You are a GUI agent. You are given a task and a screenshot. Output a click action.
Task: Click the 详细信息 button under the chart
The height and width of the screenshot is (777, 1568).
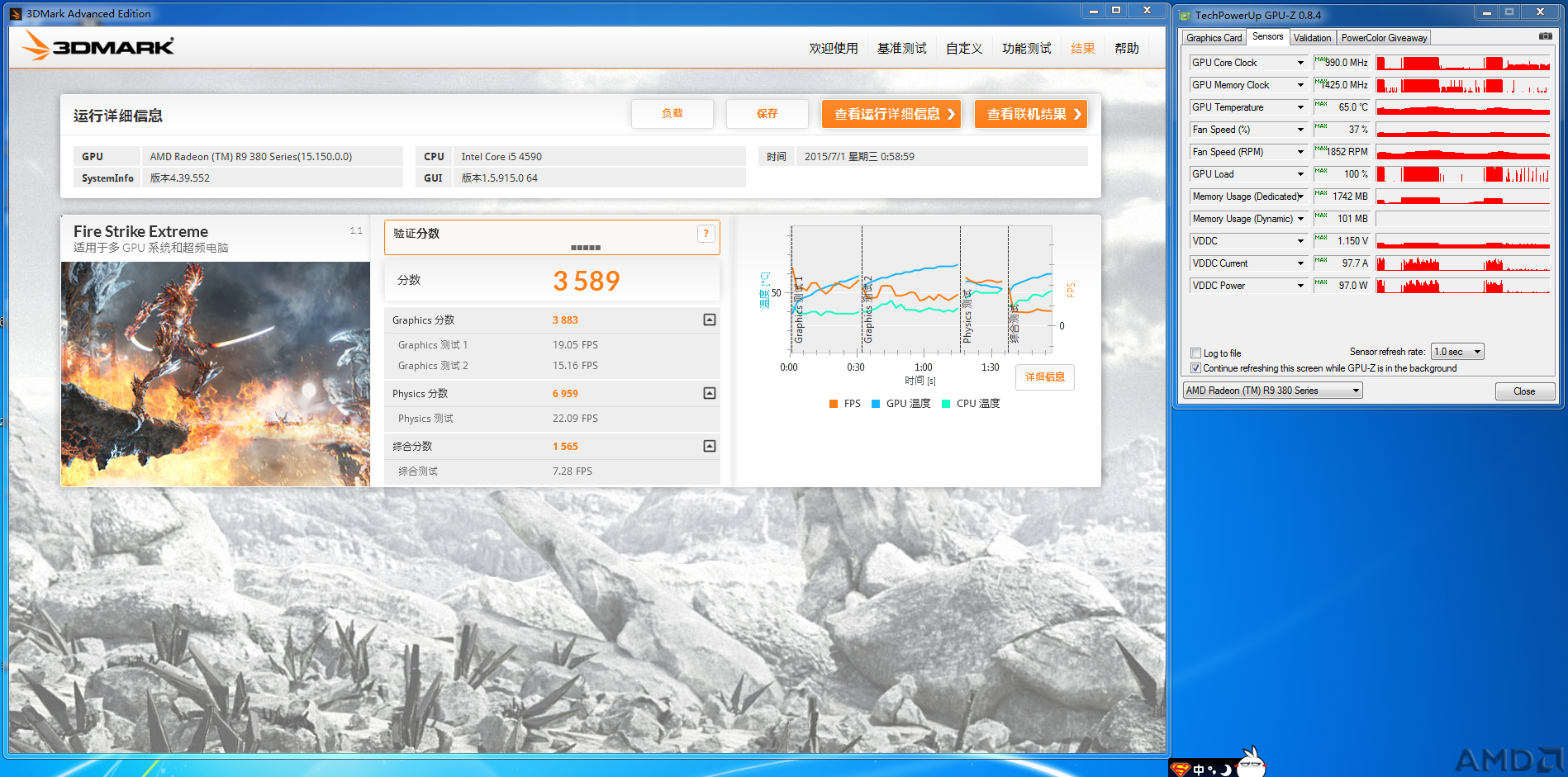[x=1045, y=377]
